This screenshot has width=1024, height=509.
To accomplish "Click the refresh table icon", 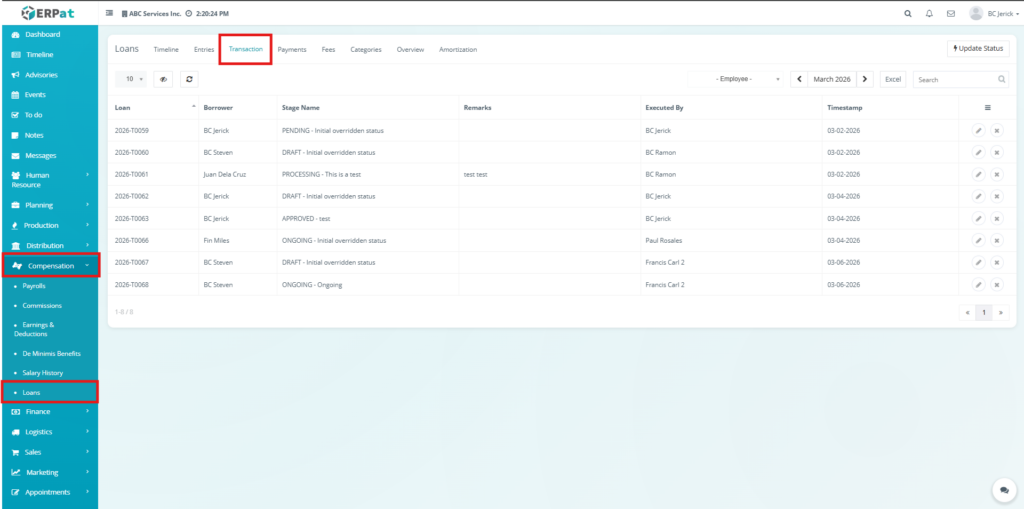I will (x=190, y=79).
